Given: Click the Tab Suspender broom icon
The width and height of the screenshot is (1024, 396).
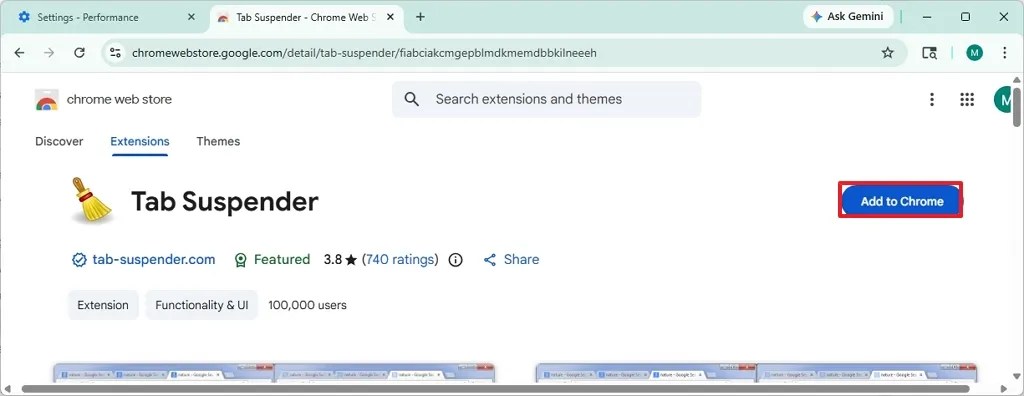Looking at the screenshot, I should point(91,201).
